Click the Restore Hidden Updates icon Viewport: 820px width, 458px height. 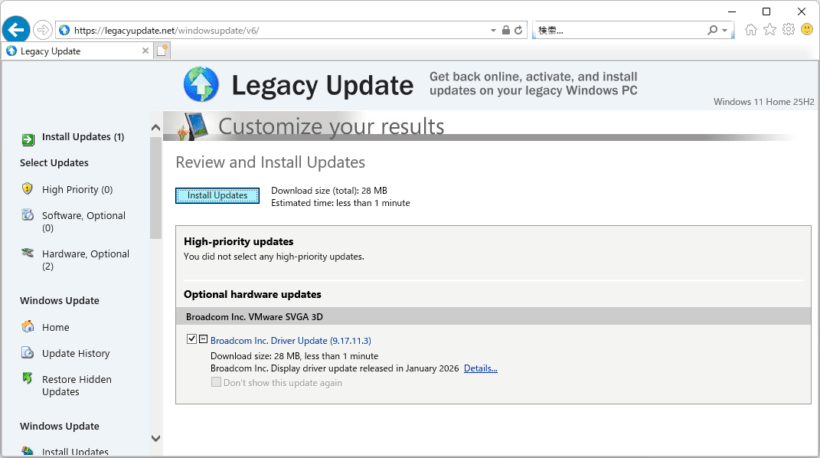(x=28, y=378)
